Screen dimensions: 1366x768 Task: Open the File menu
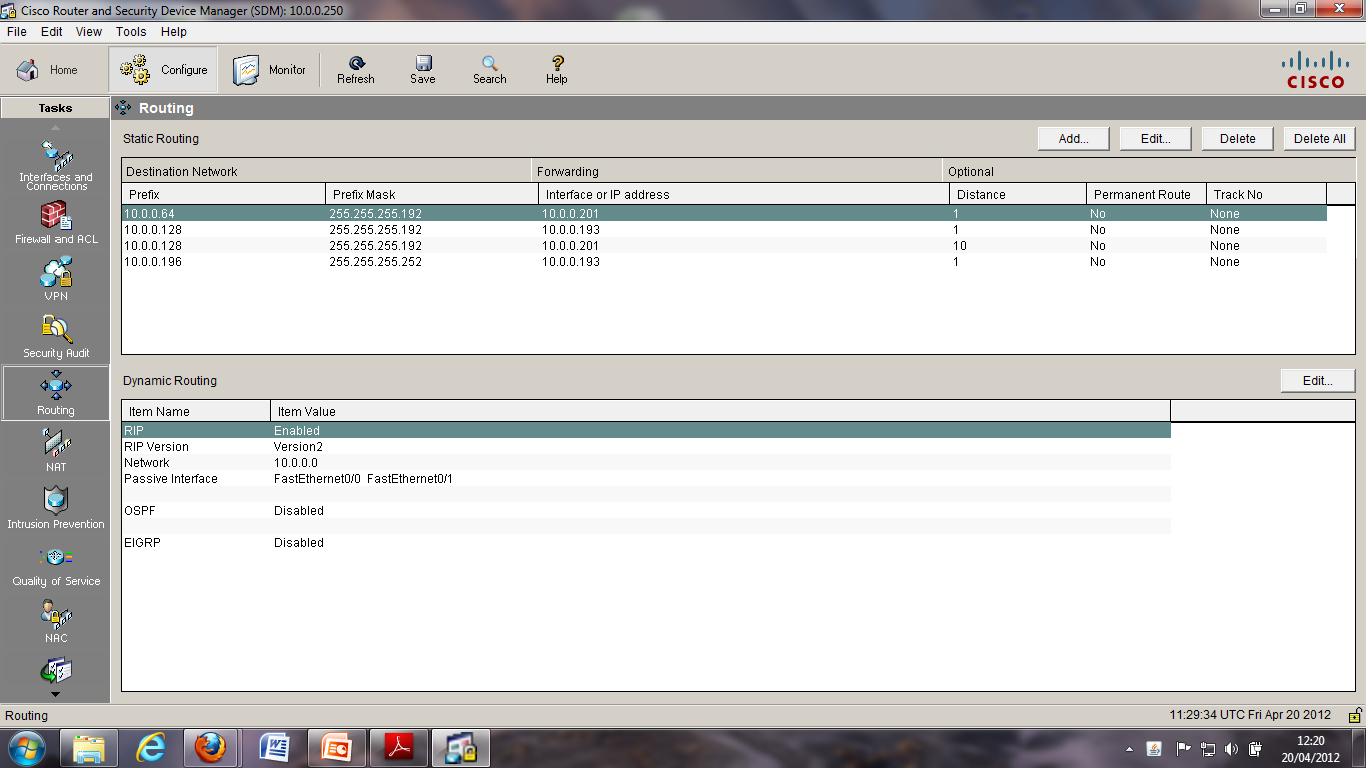click(17, 32)
